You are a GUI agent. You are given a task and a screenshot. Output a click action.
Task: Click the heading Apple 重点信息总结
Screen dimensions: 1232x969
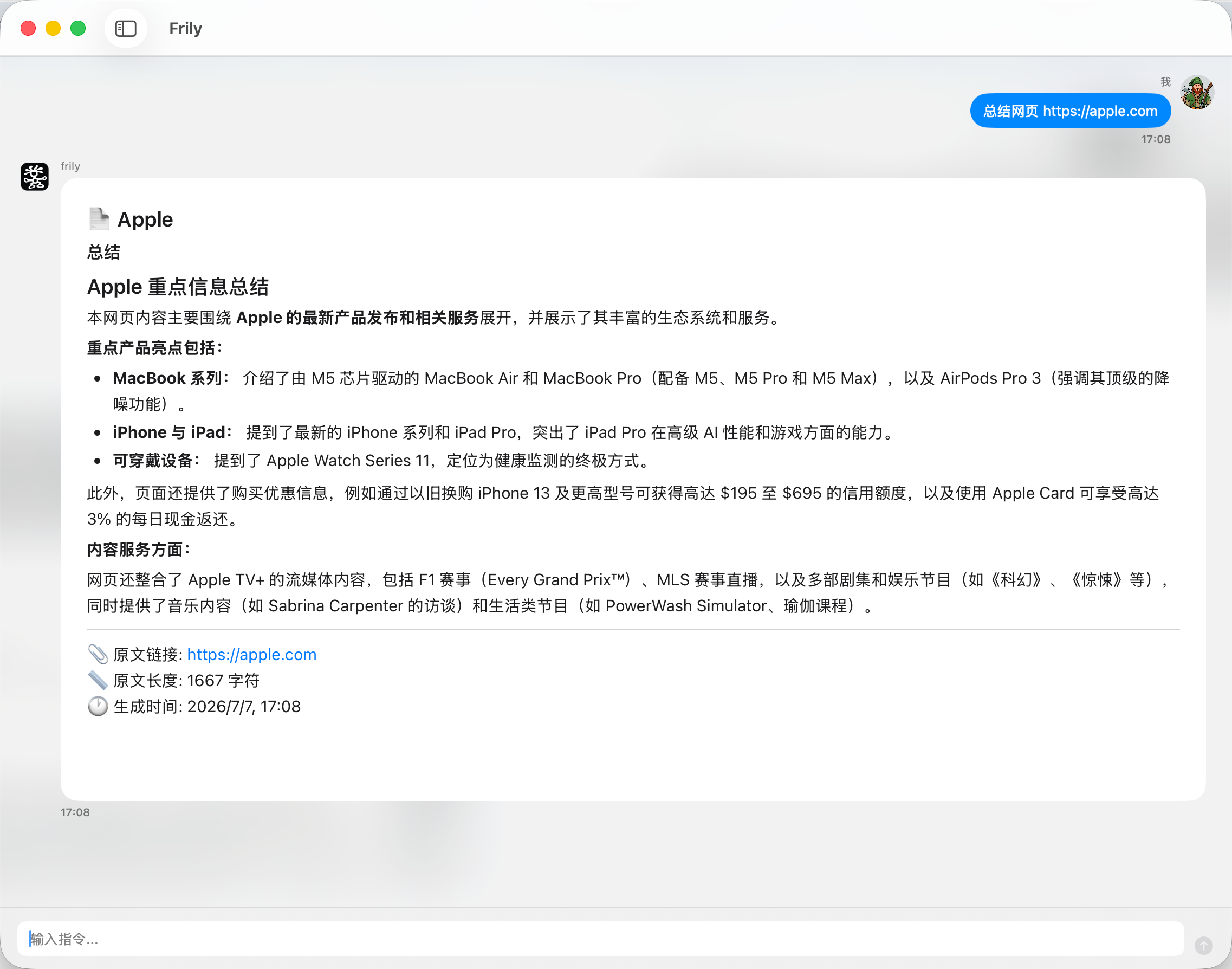178,287
